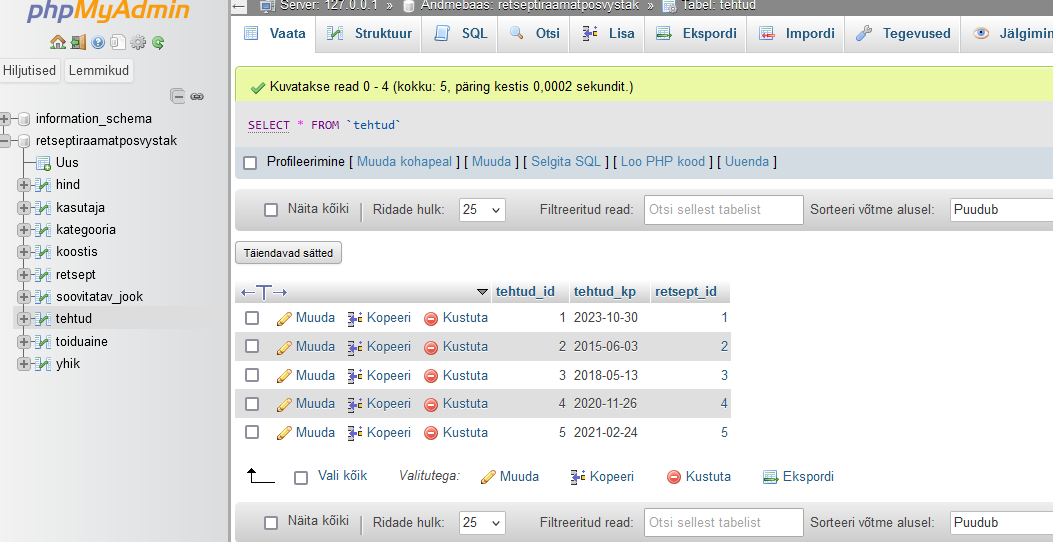Click the top Filtreeritud read search field
Viewport: 1053px width, 542px height.
723,210
